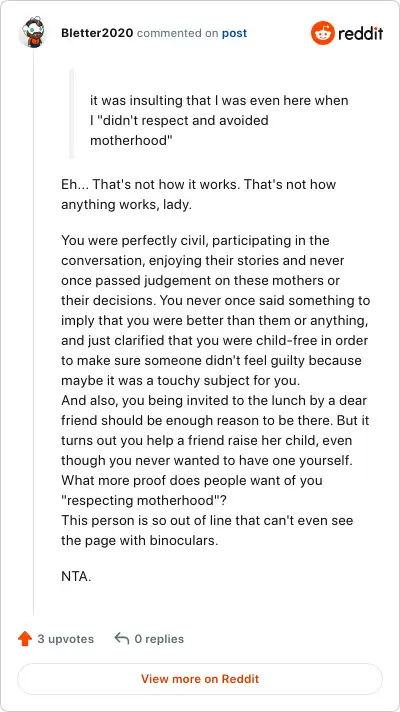Click the reply arrow icon
This screenshot has width=400, height=712.
click(122, 639)
